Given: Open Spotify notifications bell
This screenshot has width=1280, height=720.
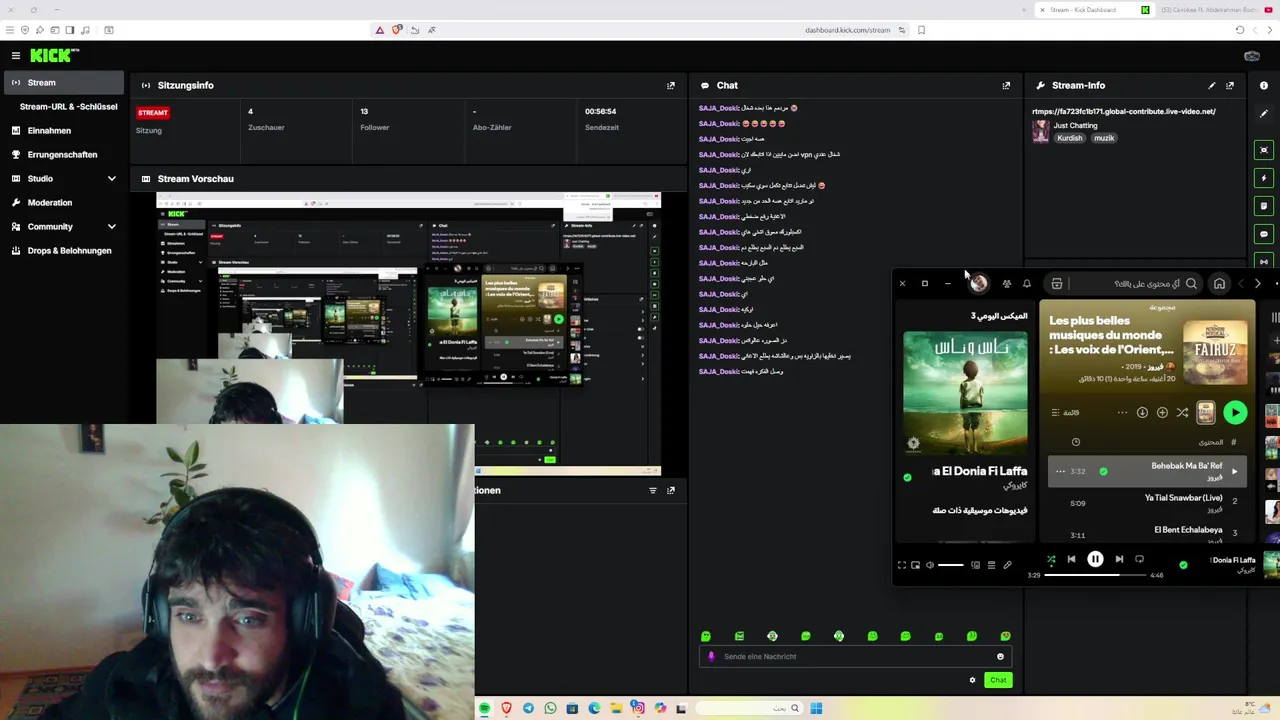Looking at the screenshot, I should click(1026, 284).
